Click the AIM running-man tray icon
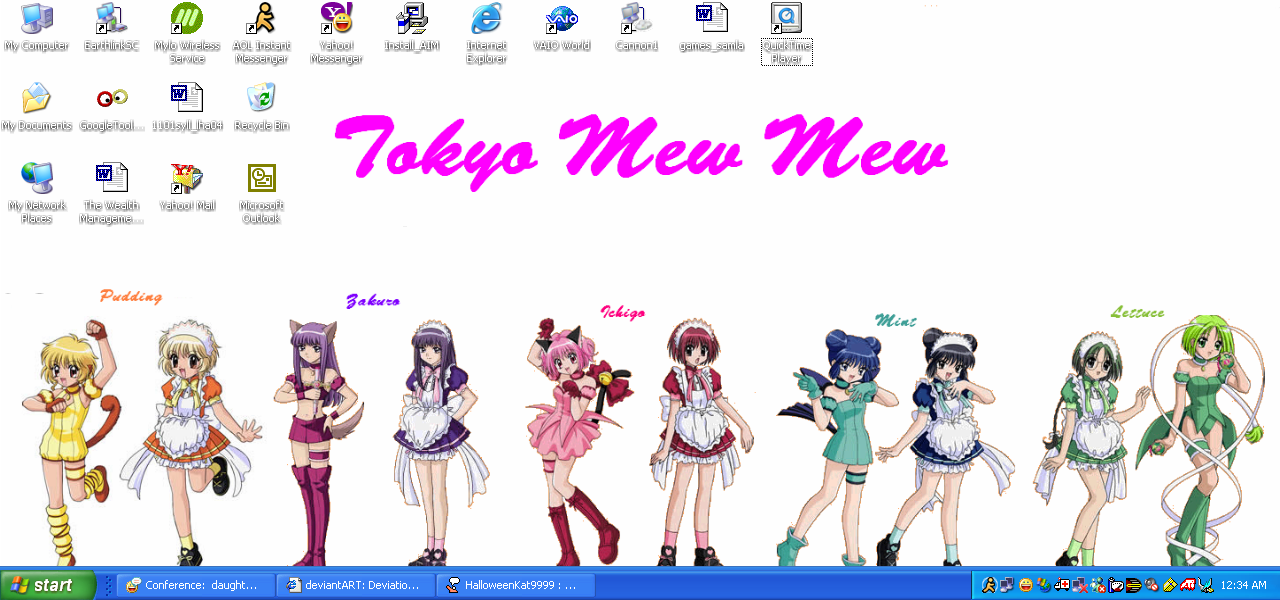1280x600 pixels. point(989,585)
